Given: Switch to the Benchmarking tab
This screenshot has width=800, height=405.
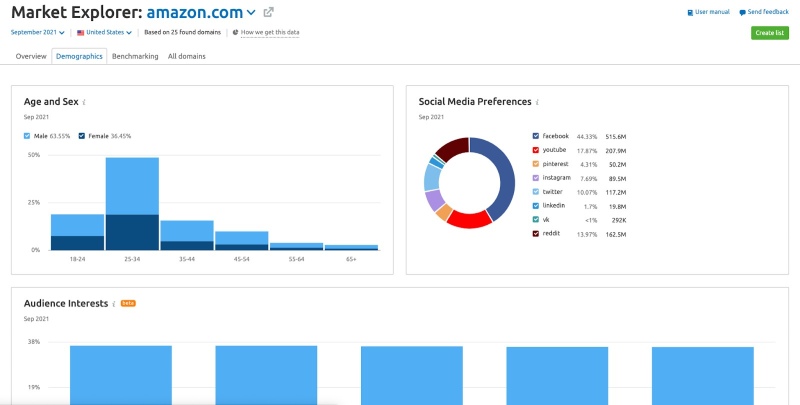Looking at the screenshot, I should [x=135, y=56].
